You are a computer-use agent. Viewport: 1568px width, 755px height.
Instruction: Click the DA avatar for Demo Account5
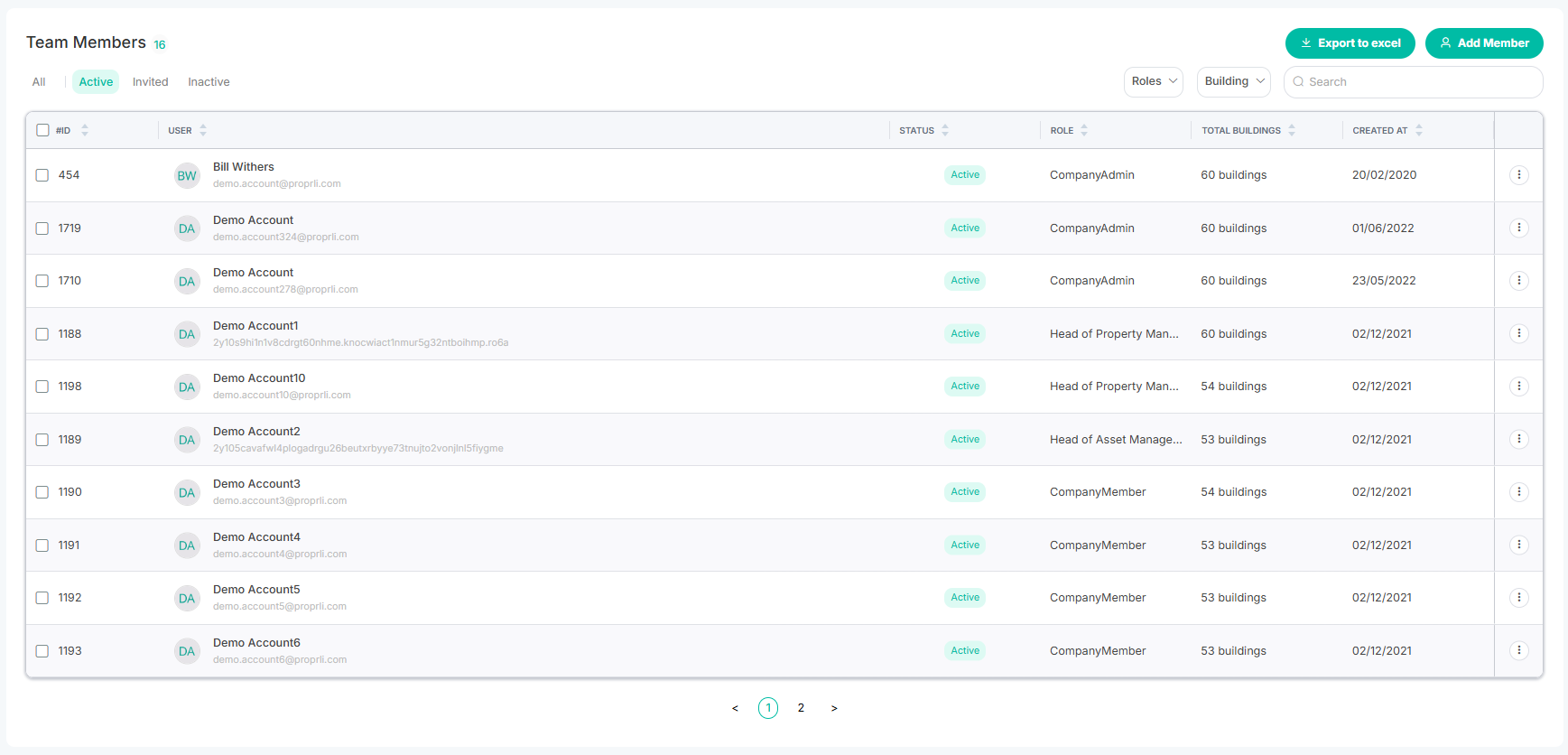pos(187,598)
